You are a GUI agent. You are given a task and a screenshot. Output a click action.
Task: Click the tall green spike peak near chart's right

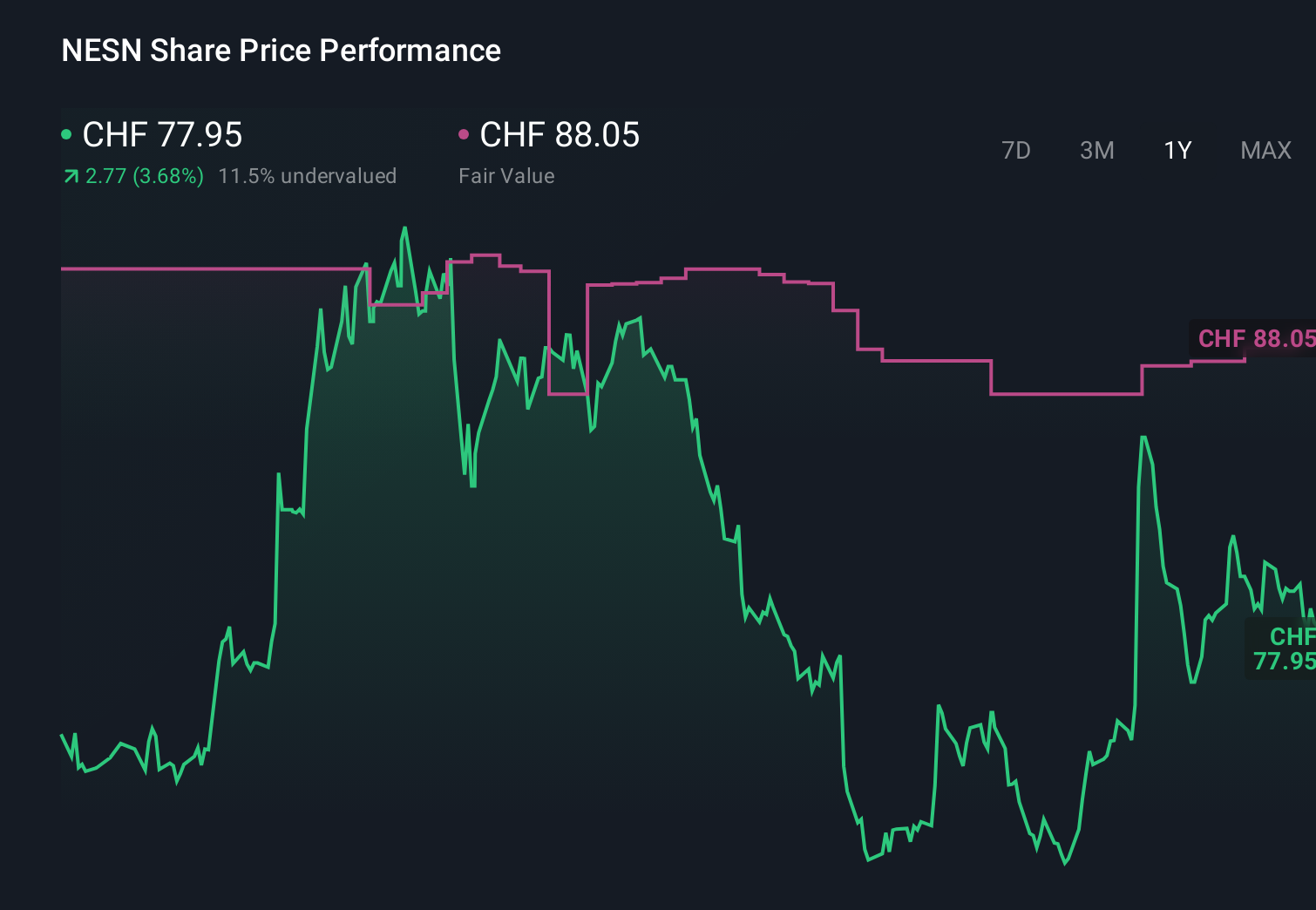tap(1143, 438)
